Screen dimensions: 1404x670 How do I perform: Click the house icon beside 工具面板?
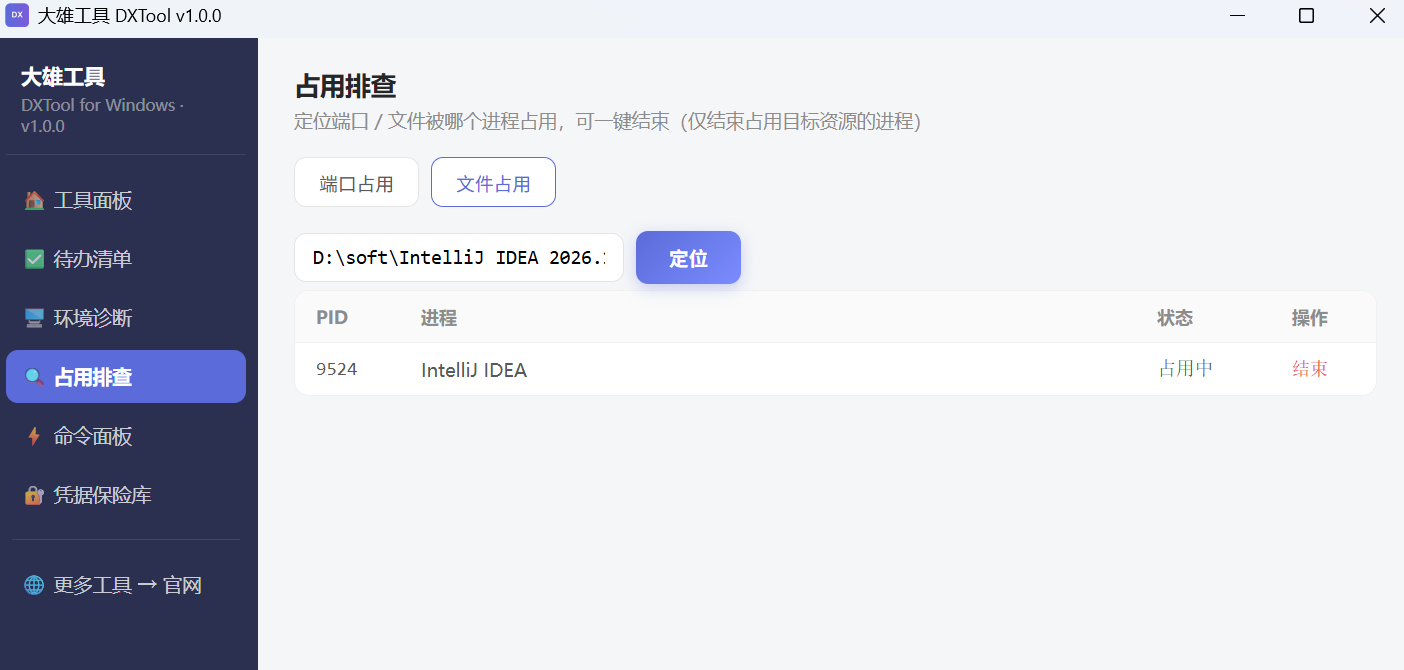(x=34, y=201)
